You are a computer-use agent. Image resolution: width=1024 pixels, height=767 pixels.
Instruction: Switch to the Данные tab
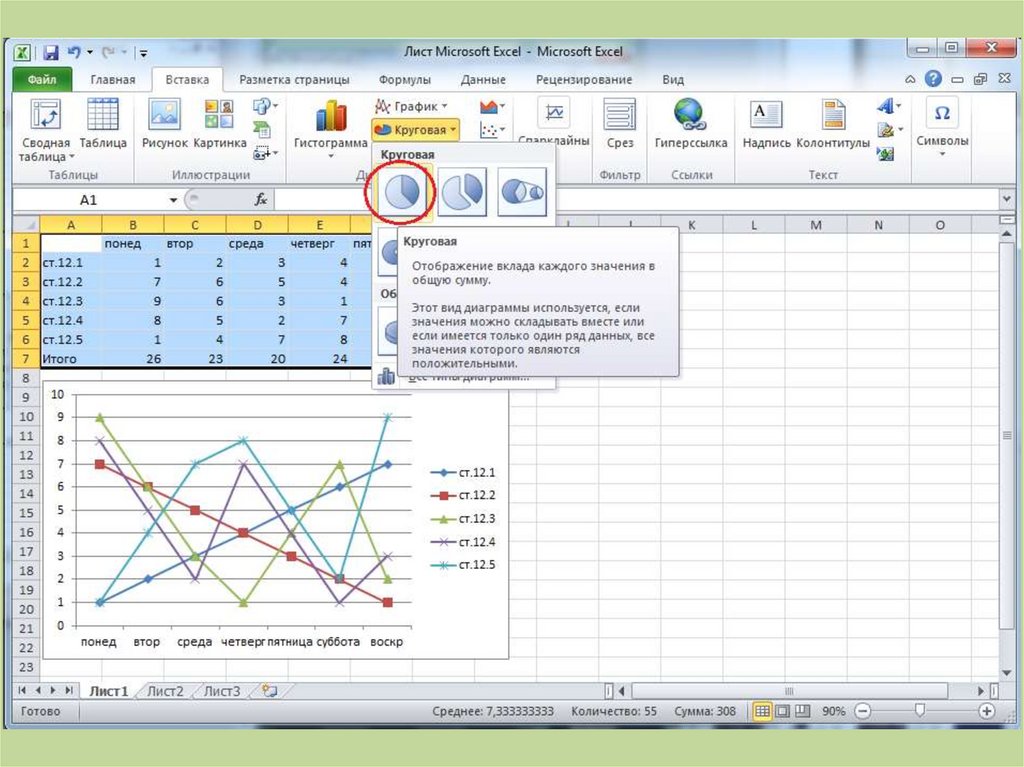pyautogui.click(x=483, y=80)
